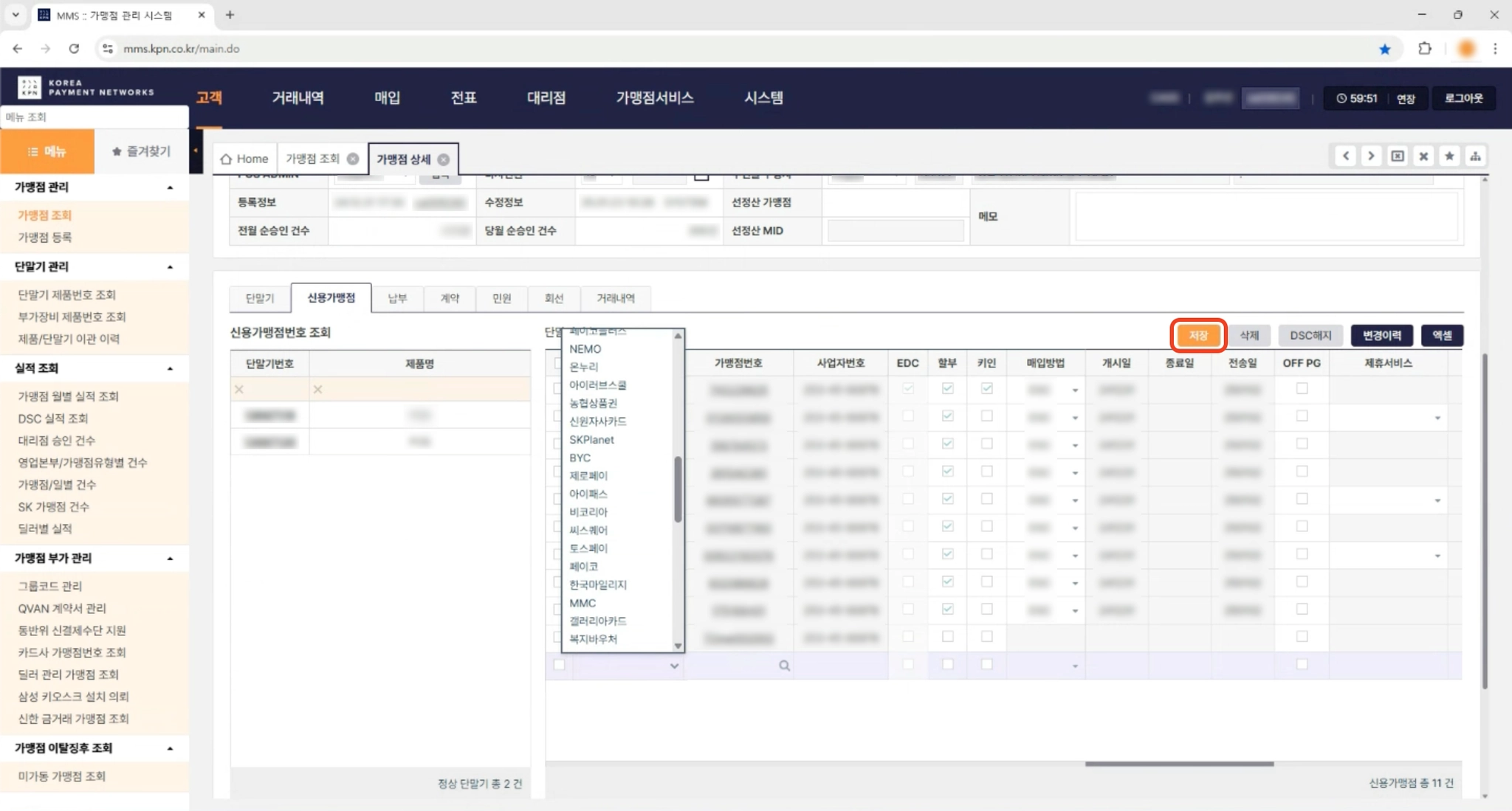The height and width of the screenshot is (811, 1512).
Task: Click the star icon in the tab toolbar
Action: click(1449, 156)
